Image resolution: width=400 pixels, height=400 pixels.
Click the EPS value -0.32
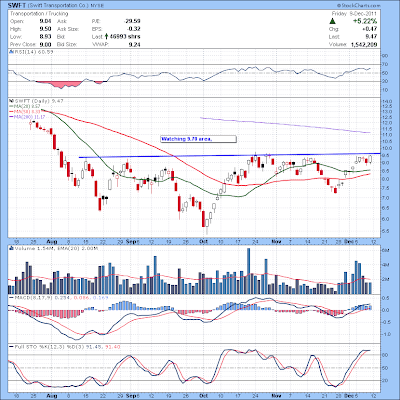[134, 29]
